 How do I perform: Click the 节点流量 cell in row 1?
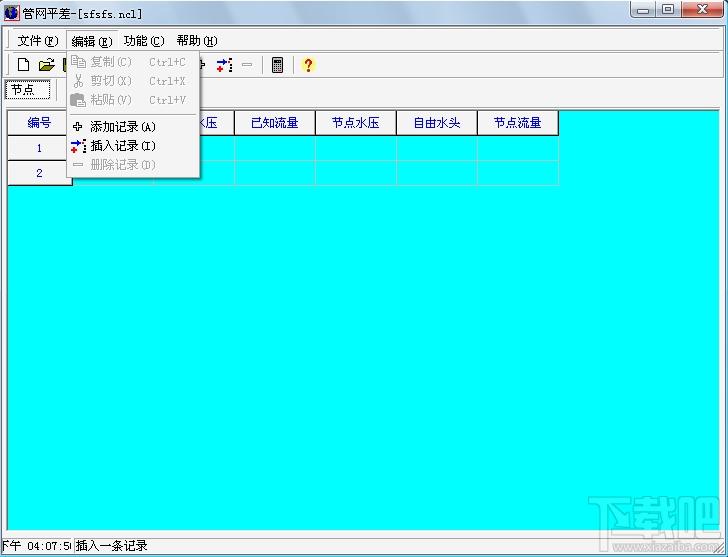click(518, 148)
